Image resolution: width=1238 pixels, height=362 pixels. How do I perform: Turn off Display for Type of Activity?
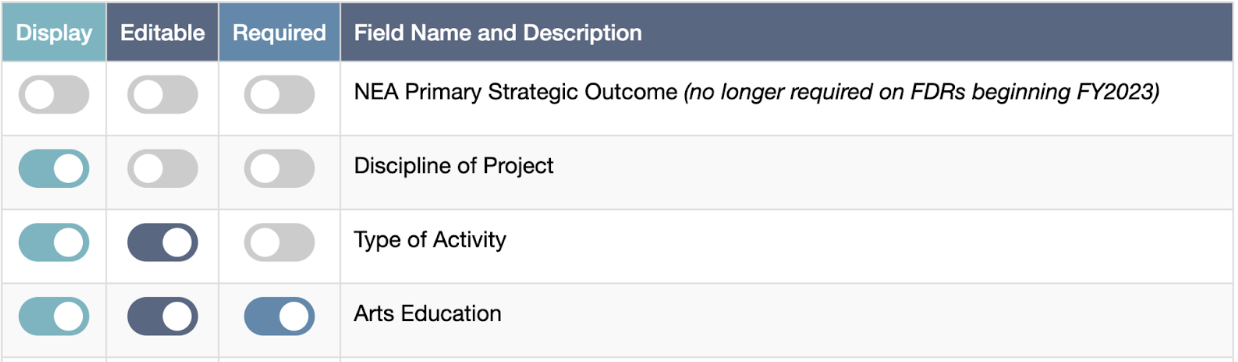coord(54,243)
